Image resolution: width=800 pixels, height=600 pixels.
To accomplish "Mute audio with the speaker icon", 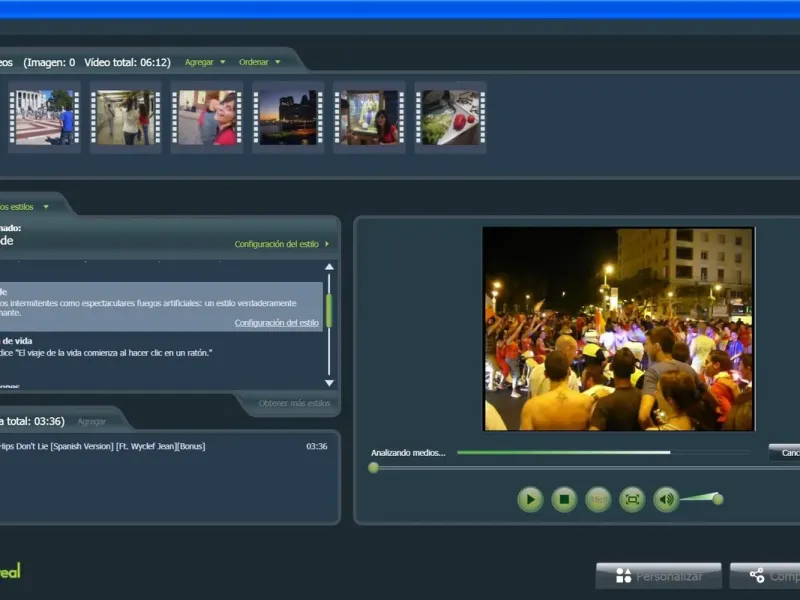I will pos(666,499).
